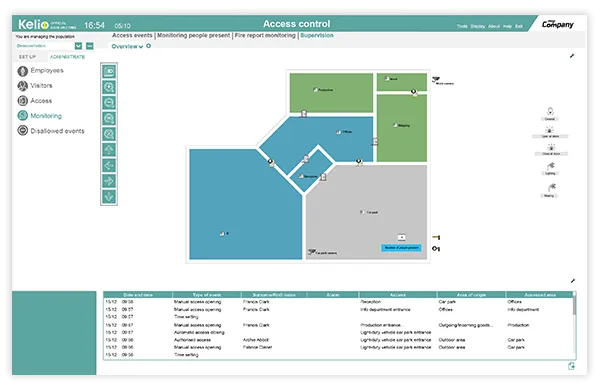This screenshot has width=600, height=390.
Task: Open Fire report monitoring tab
Action: pos(265,35)
